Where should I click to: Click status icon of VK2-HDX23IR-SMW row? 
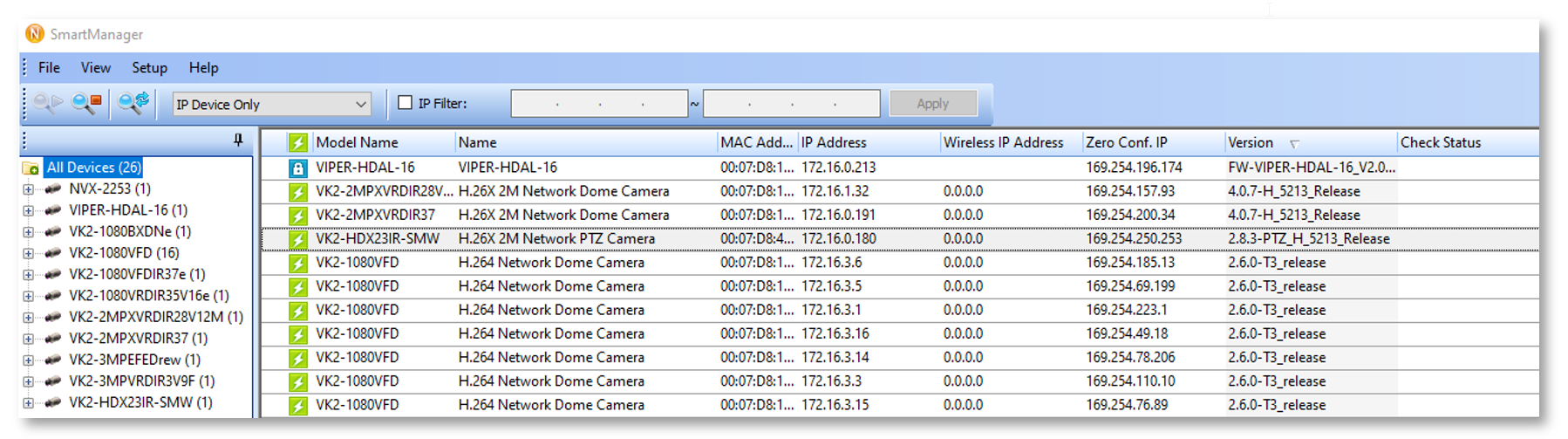point(298,239)
